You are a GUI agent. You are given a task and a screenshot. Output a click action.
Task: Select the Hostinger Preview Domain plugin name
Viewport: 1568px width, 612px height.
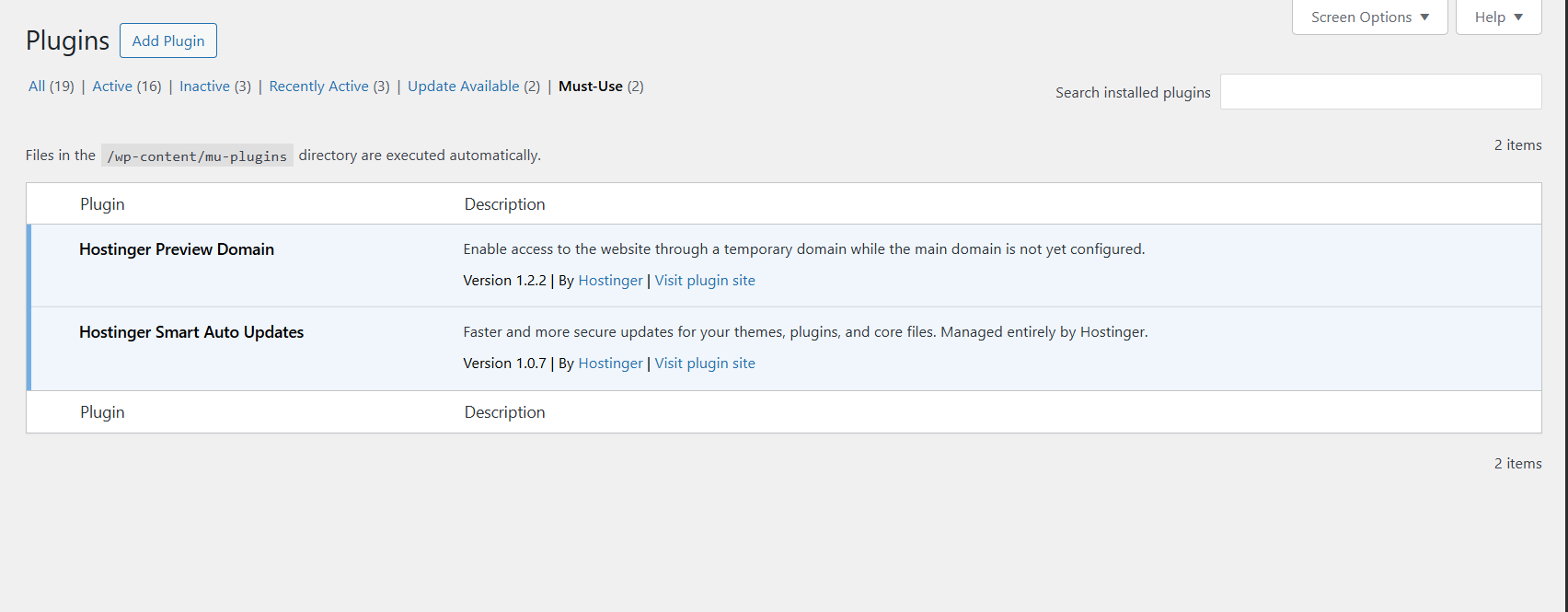(x=177, y=249)
